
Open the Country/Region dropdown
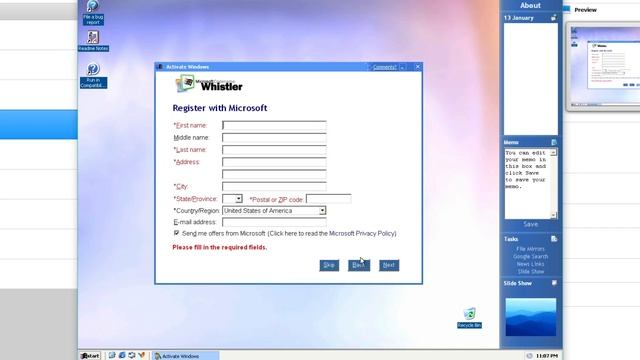click(x=322, y=211)
